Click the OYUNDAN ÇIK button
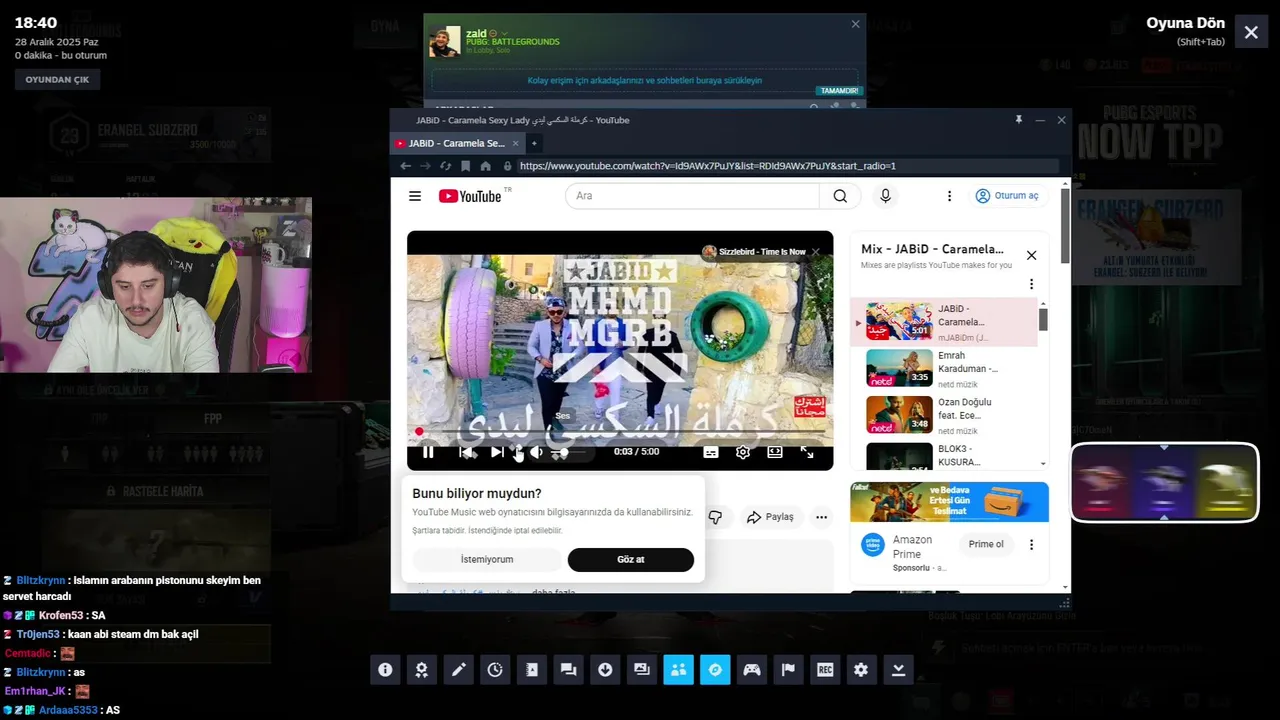1280x720 pixels. coord(57,80)
